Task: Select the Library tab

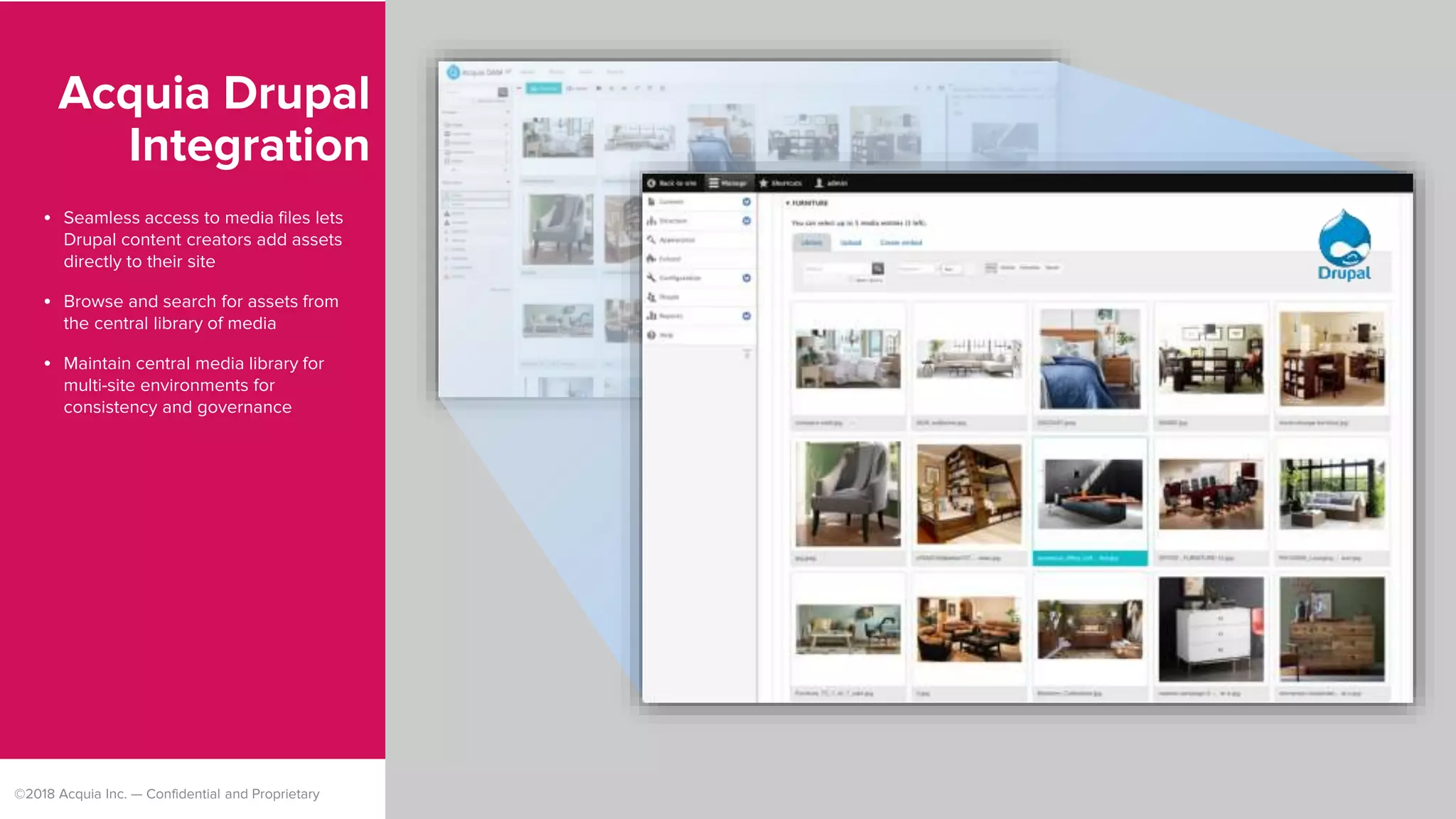Action: [811, 242]
